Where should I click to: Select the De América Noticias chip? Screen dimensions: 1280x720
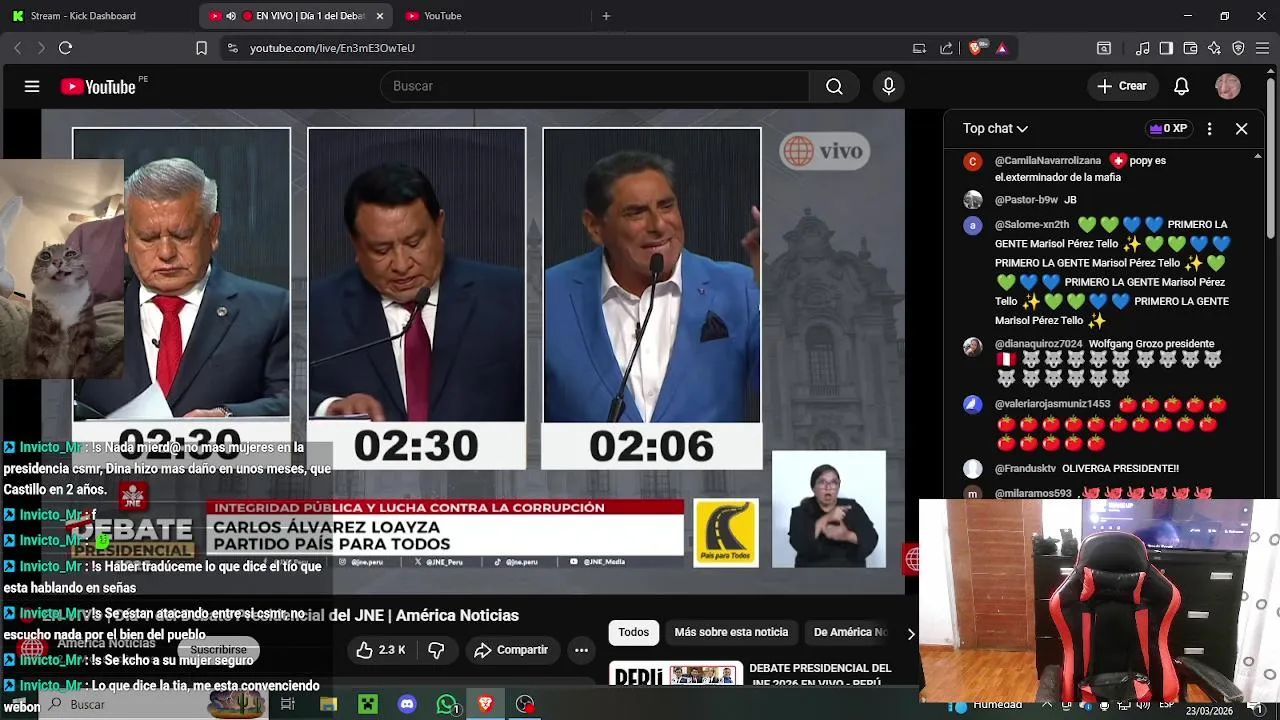pos(850,632)
